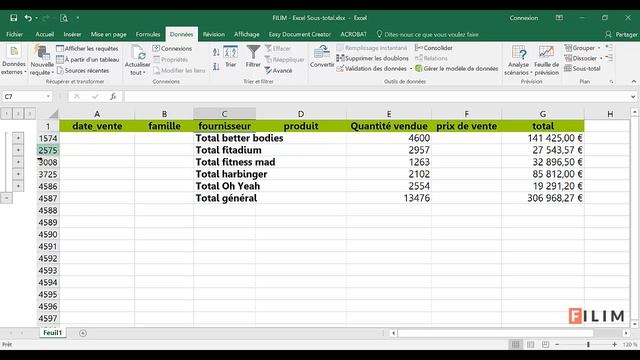Open the ACROBAT tab
Image resolution: width=640 pixels, height=360 pixels.
tap(353, 34)
